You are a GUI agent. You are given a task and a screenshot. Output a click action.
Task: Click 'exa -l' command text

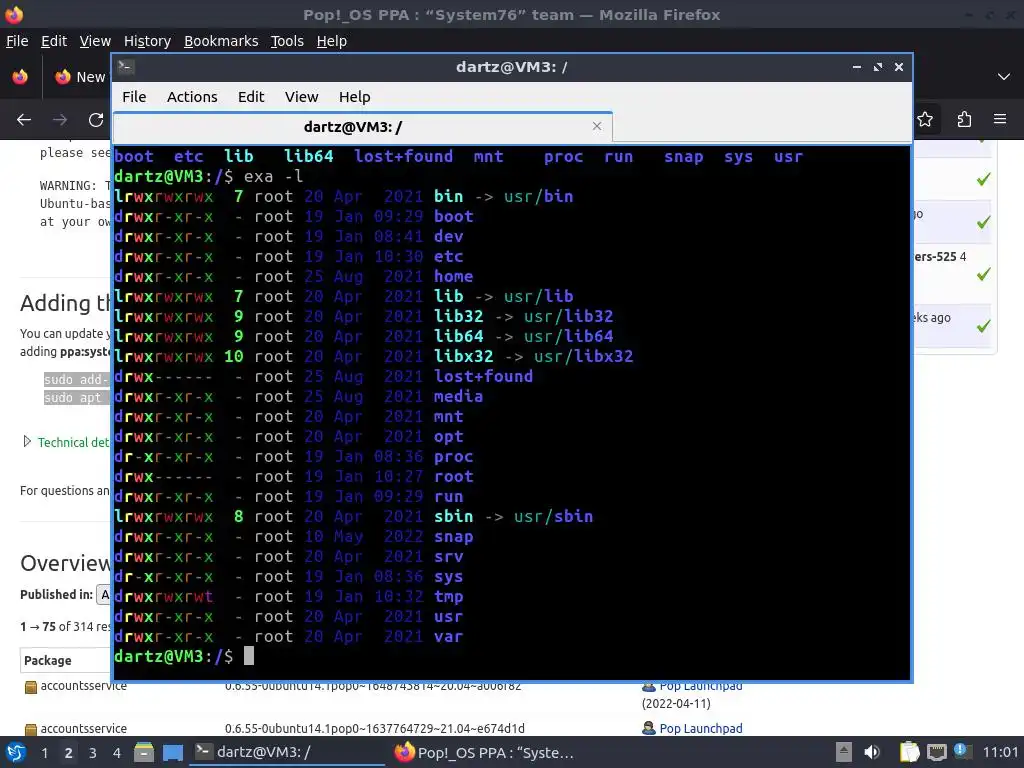(x=273, y=176)
